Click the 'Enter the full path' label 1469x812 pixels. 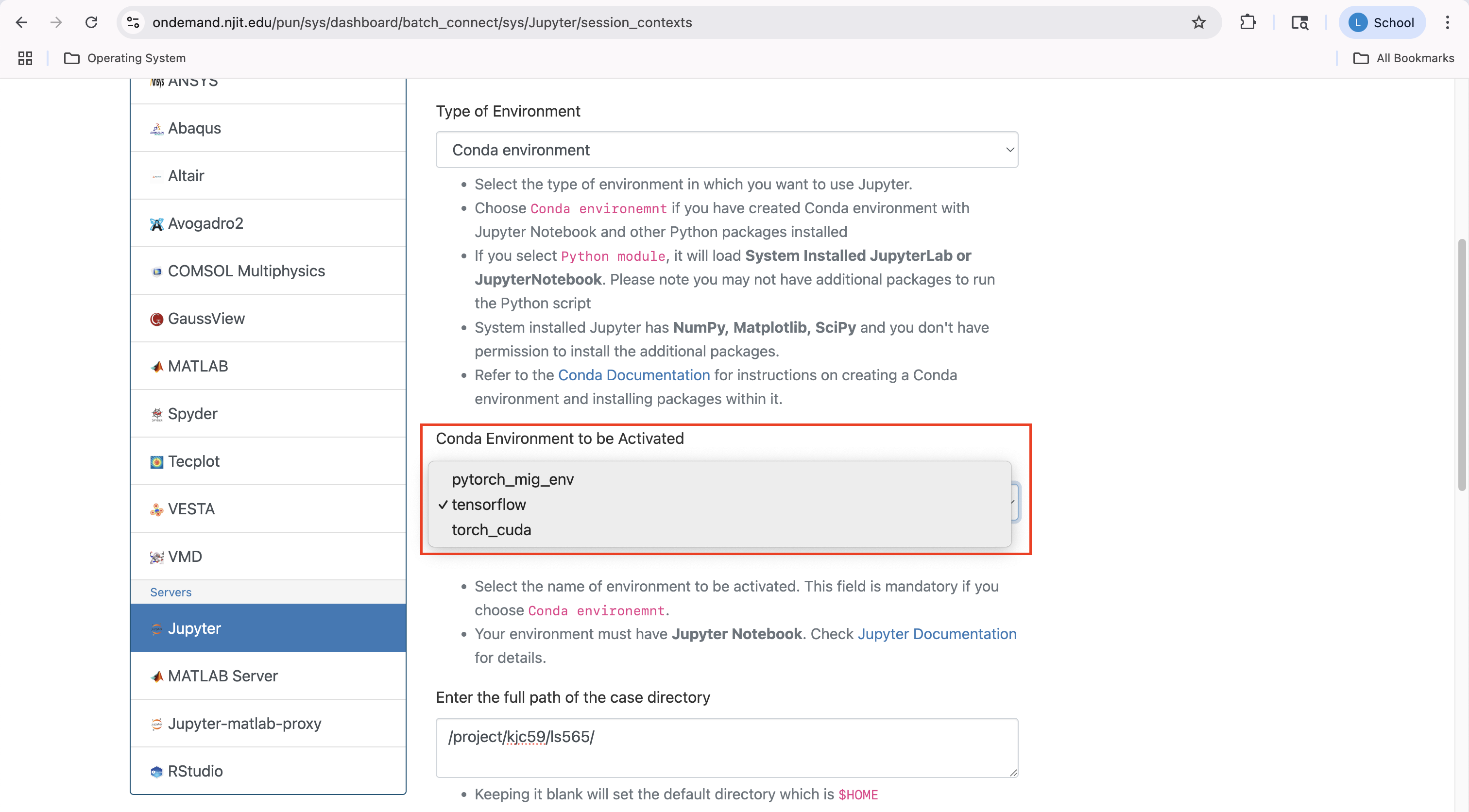click(x=573, y=697)
